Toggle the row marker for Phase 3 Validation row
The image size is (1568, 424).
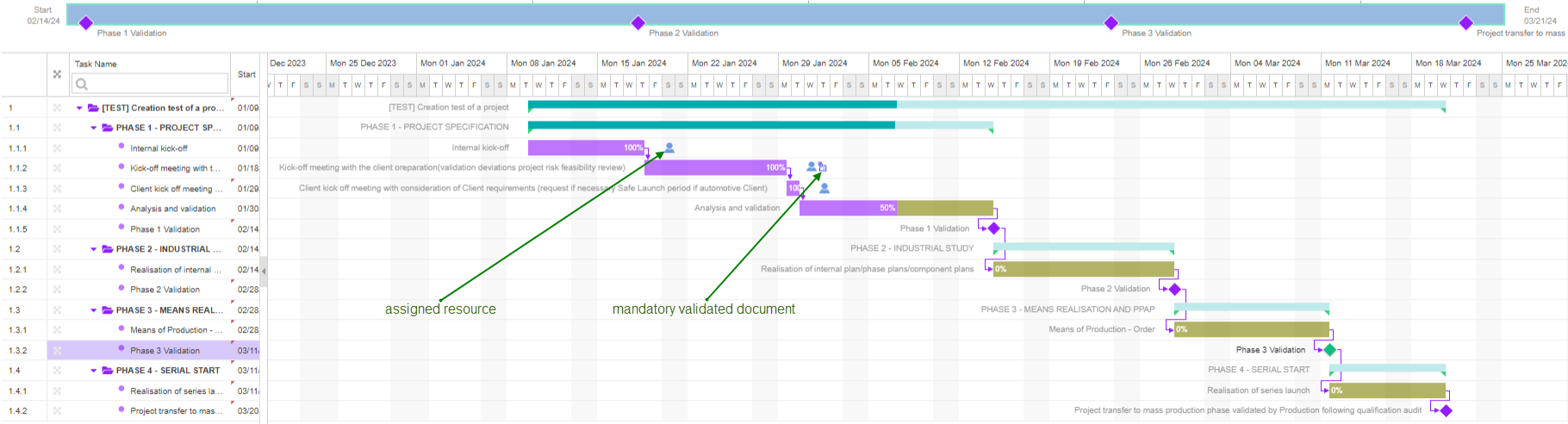click(x=57, y=351)
